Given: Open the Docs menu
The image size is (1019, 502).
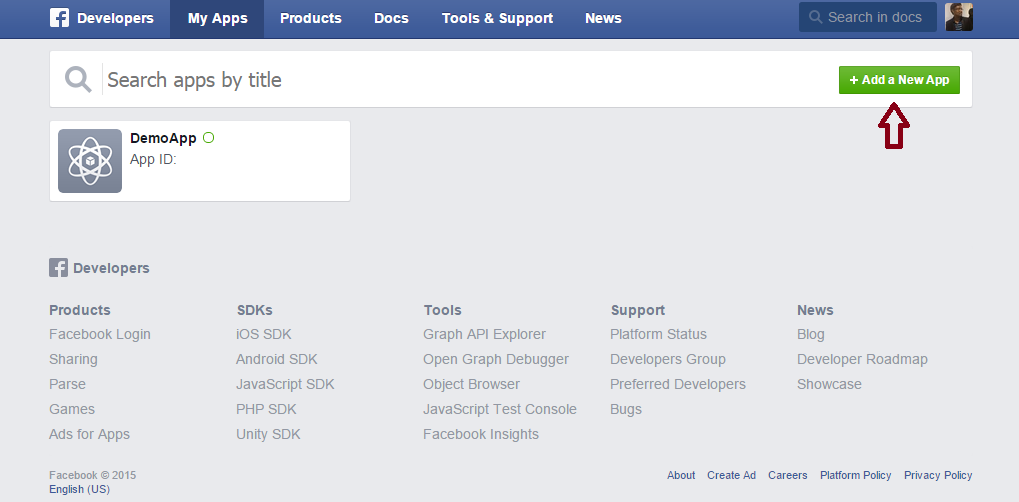Looking at the screenshot, I should tap(391, 18).
